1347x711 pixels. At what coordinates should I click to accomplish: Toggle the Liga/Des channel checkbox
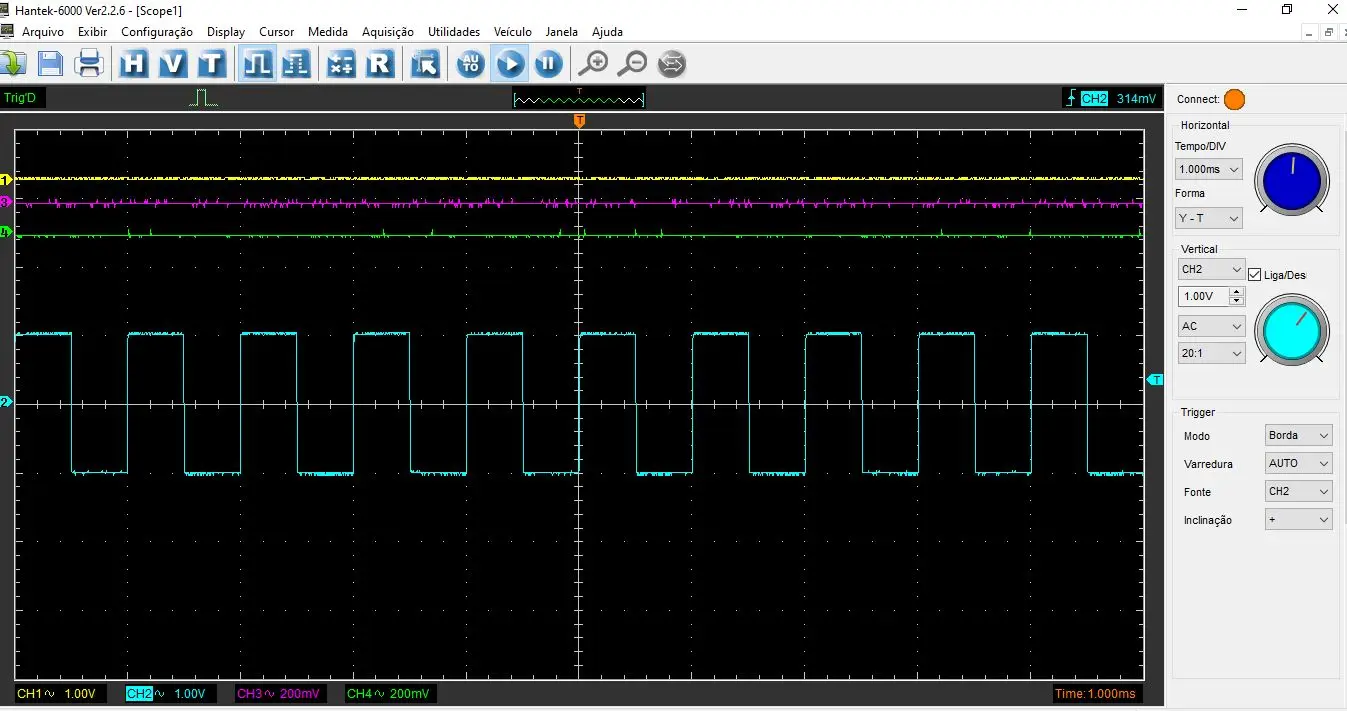coord(1254,275)
